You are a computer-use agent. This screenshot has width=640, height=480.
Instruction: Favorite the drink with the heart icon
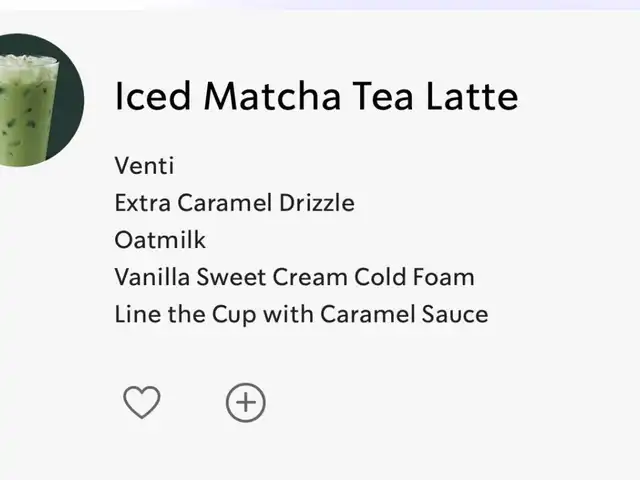click(142, 402)
